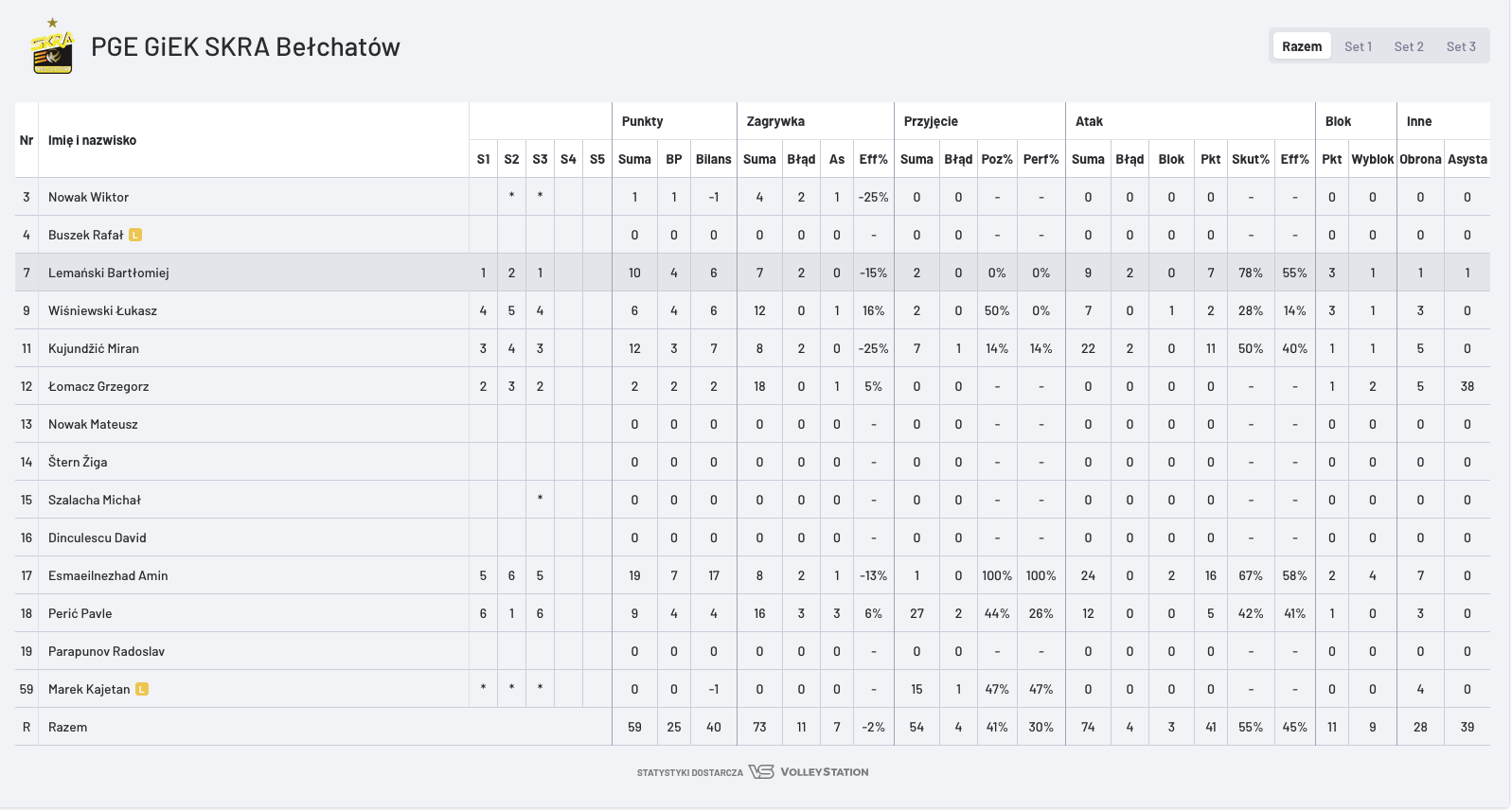The image size is (1512, 811).
Task: Click libero badge next to Buszek Rafał
Action: pyautogui.click(x=135, y=235)
